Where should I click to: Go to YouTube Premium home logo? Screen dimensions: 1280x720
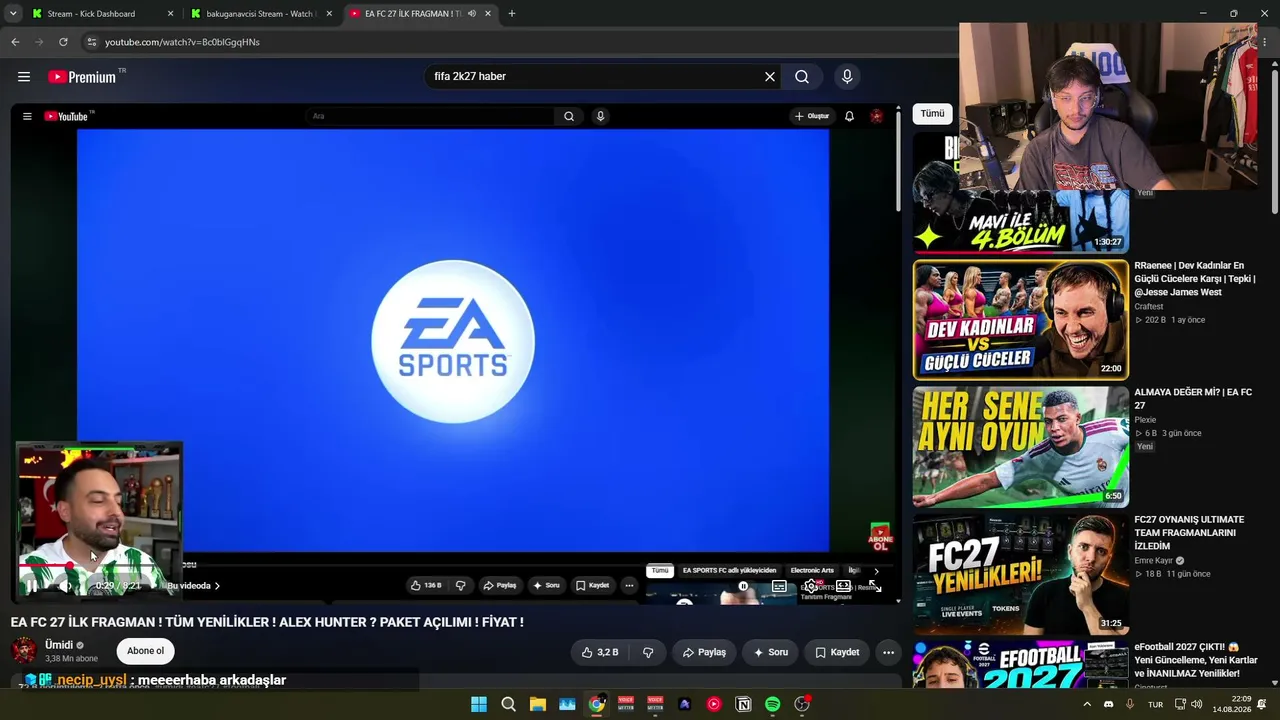(x=82, y=77)
